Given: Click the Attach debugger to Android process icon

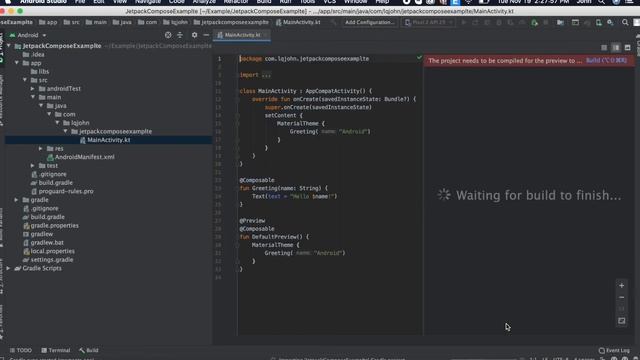Looking at the screenshot, I should tap(534, 22).
